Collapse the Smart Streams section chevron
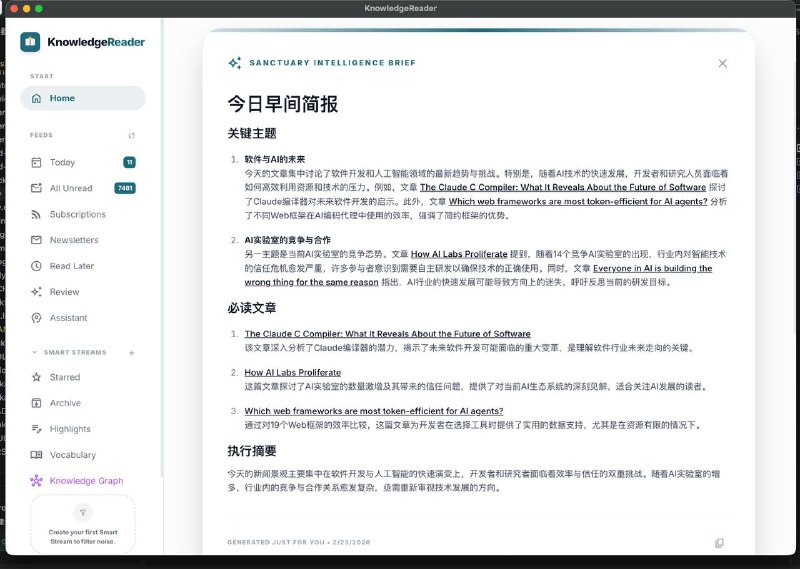Screen dimensions: 800x569 click(34, 352)
